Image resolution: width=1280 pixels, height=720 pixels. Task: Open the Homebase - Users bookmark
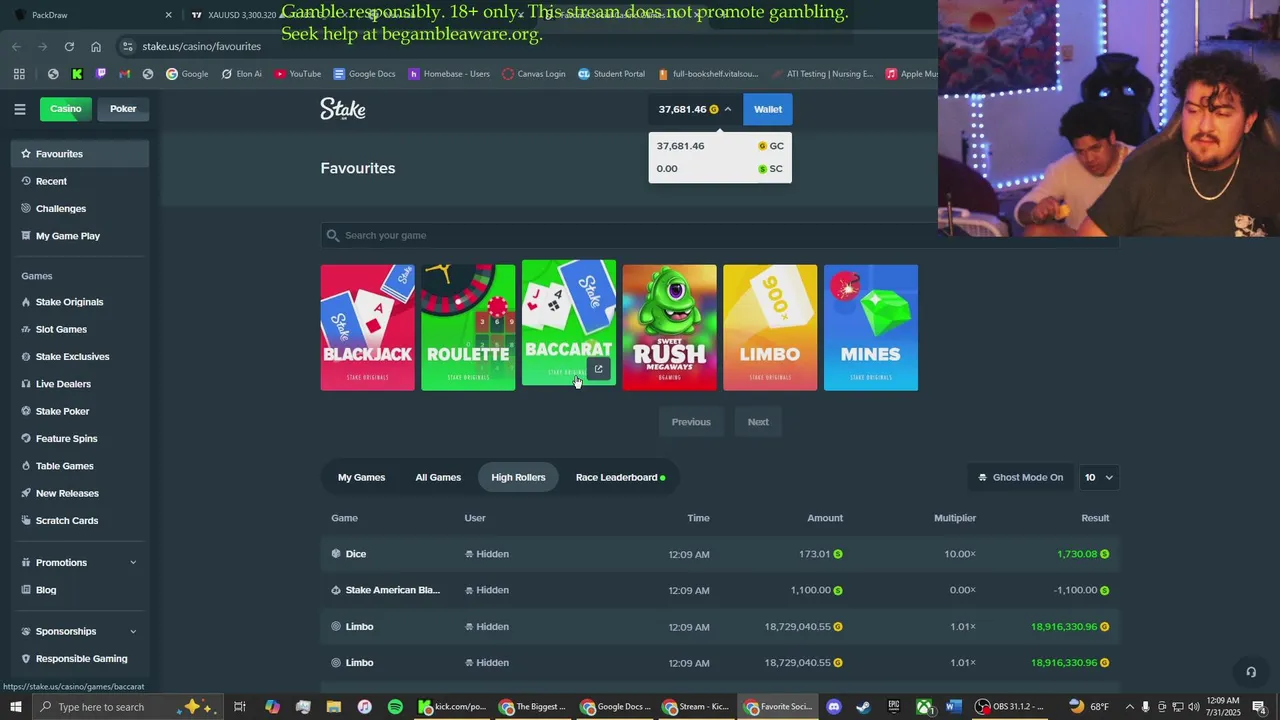(x=449, y=74)
